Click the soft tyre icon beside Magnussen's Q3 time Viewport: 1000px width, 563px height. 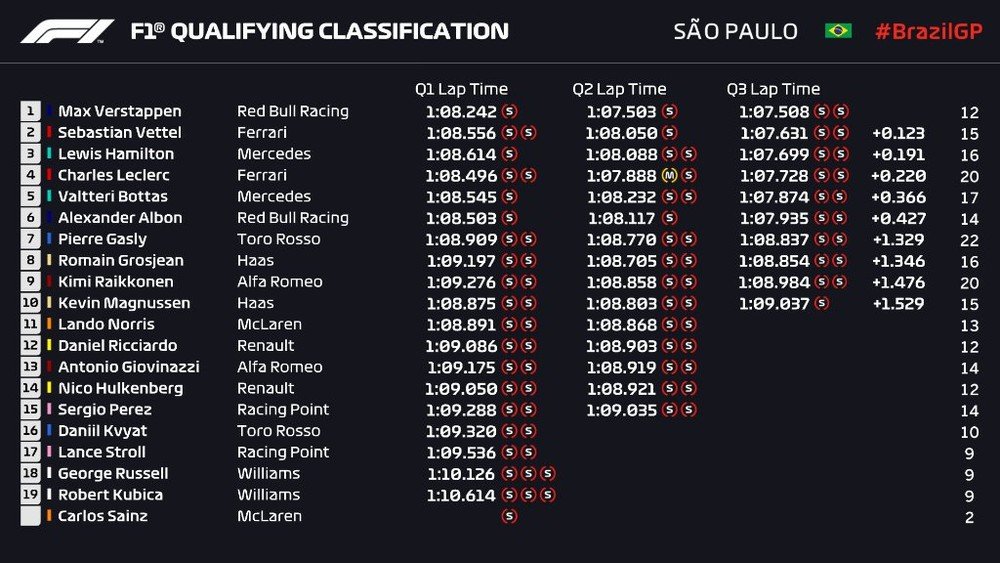[822, 304]
